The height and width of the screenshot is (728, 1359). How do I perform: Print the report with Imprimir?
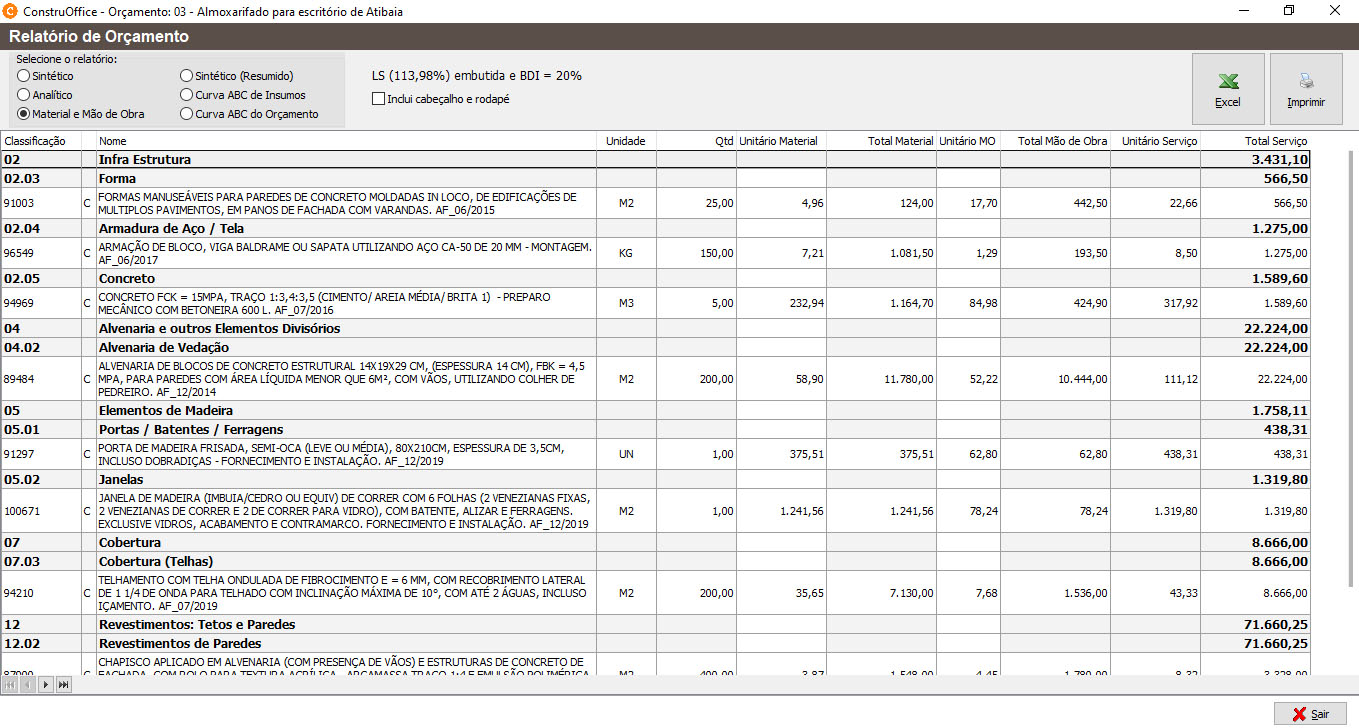(1306, 89)
